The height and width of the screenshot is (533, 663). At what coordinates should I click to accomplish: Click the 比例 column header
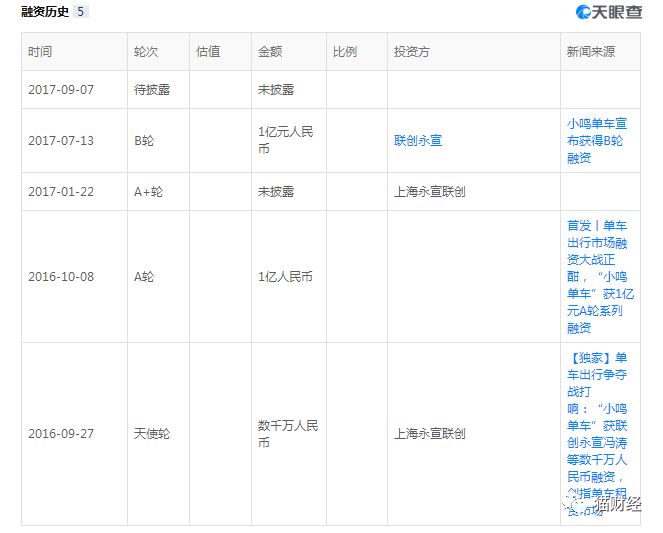(x=345, y=52)
